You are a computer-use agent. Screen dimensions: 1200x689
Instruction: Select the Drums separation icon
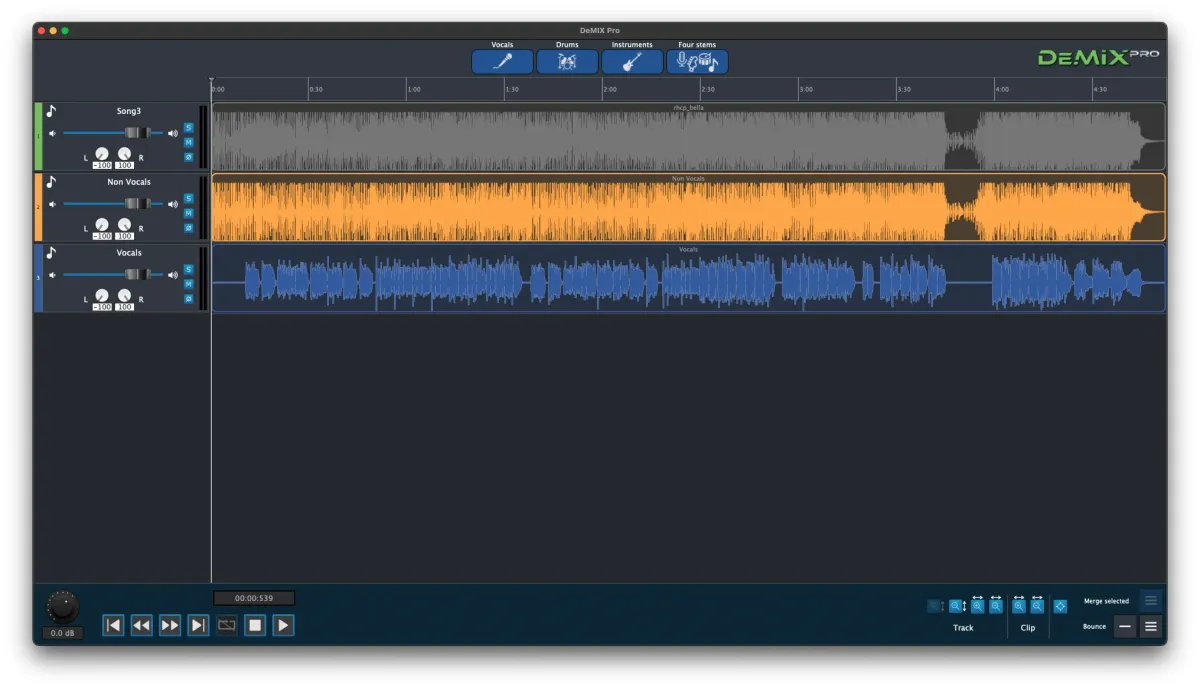pyautogui.click(x=567, y=62)
